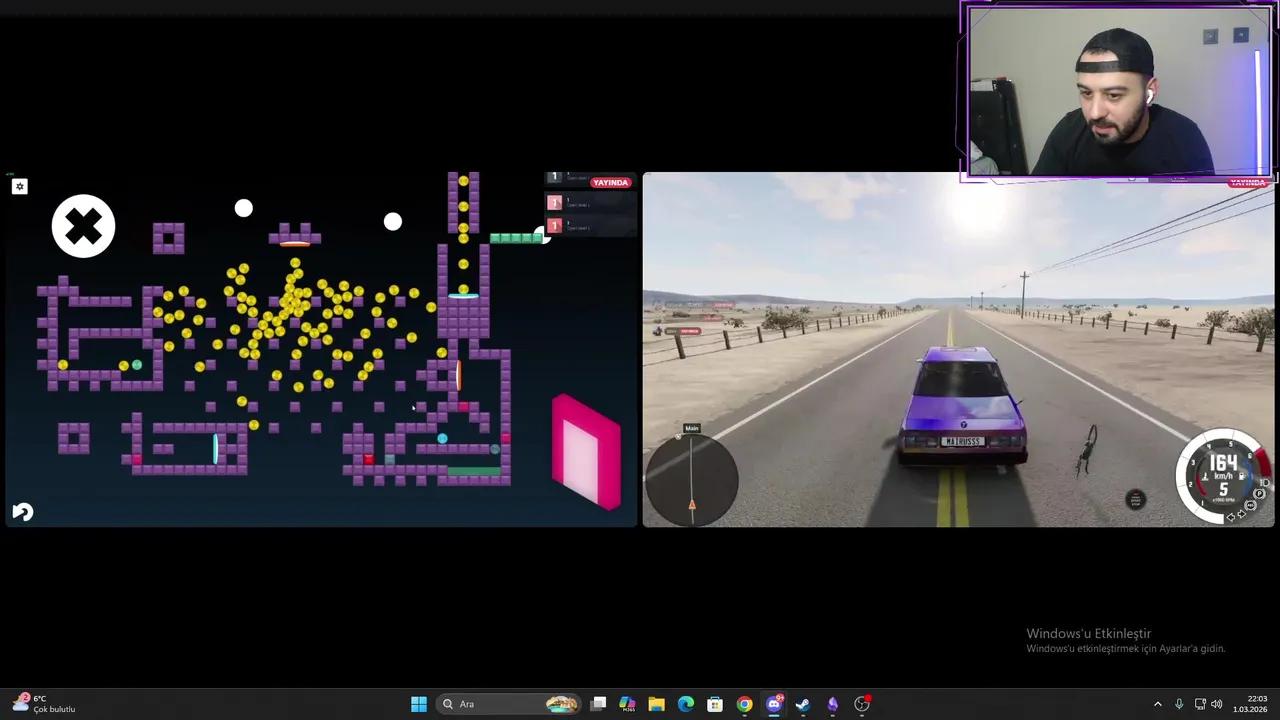Open the settings gear in the puzzle game
The image size is (1280, 720).
pos(19,187)
